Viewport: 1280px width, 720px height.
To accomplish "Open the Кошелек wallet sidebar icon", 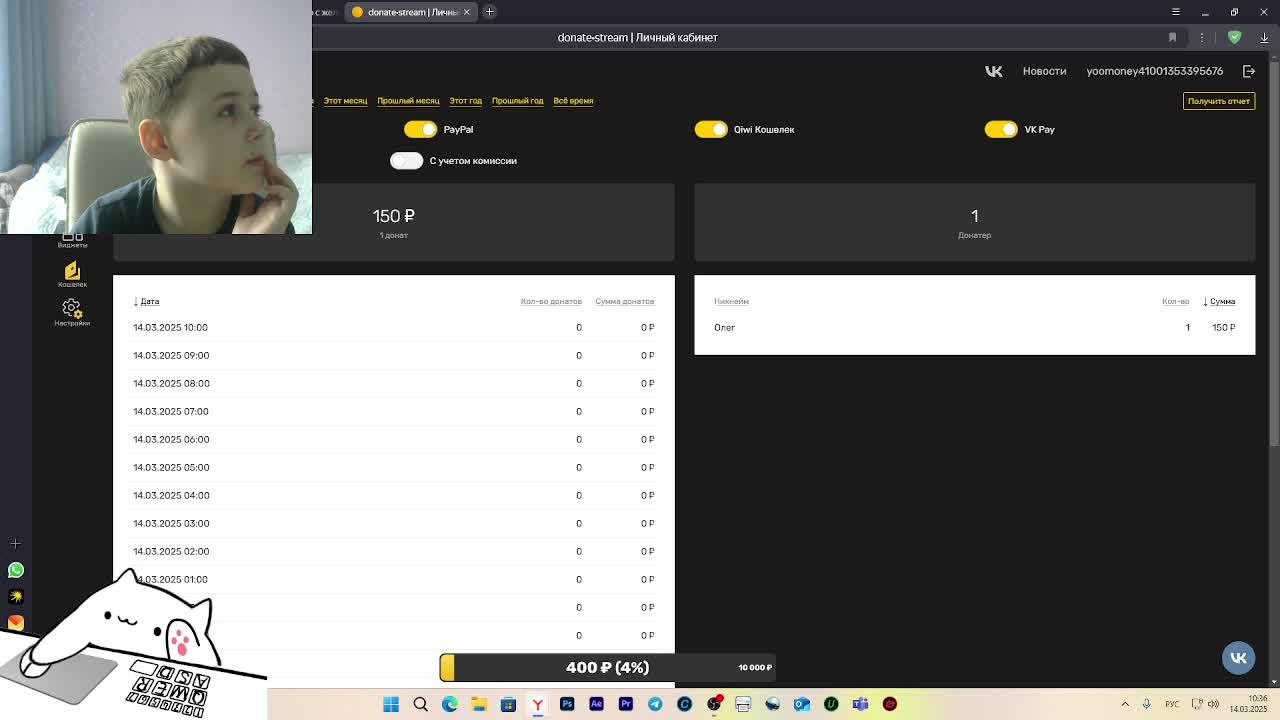I will click(72, 274).
